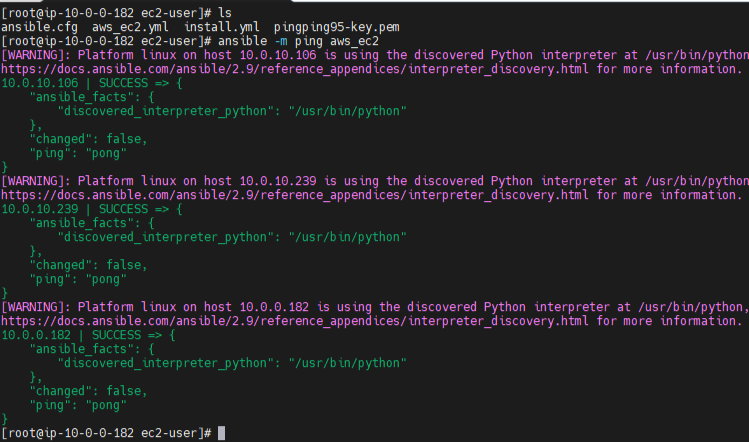Viewport: 749px width, 442px height.
Task: Click the [WARNING] text for host 10.0.0.182
Action: tap(36, 307)
